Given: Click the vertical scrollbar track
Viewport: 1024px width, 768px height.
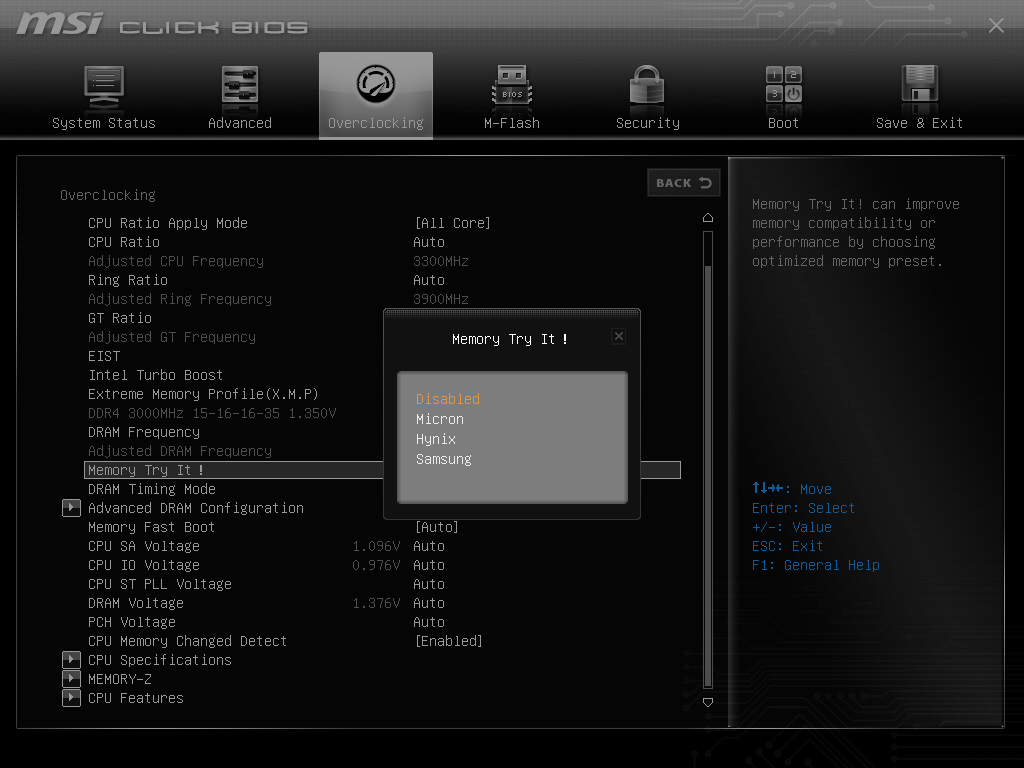Looking at the screenshot, I should pos(707,460).
